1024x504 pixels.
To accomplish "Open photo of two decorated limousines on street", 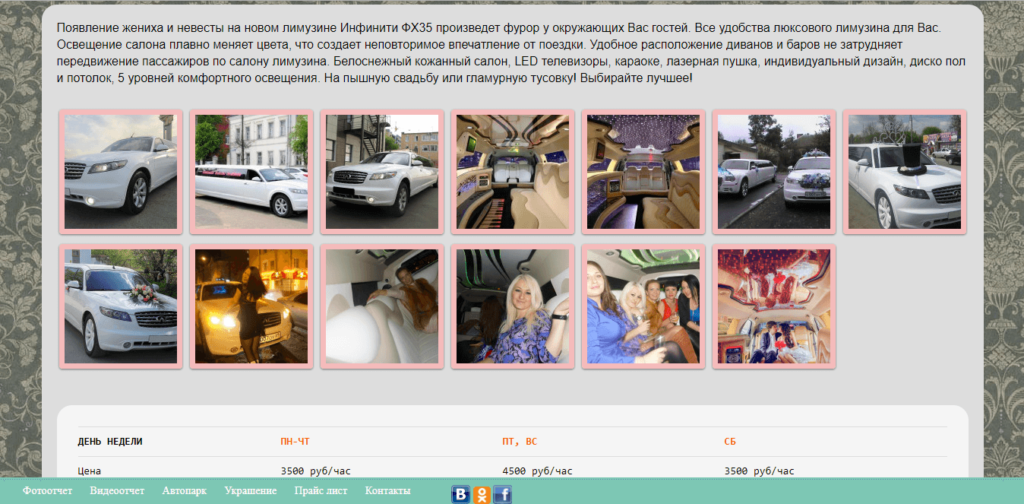I will [x=774, y=172].
